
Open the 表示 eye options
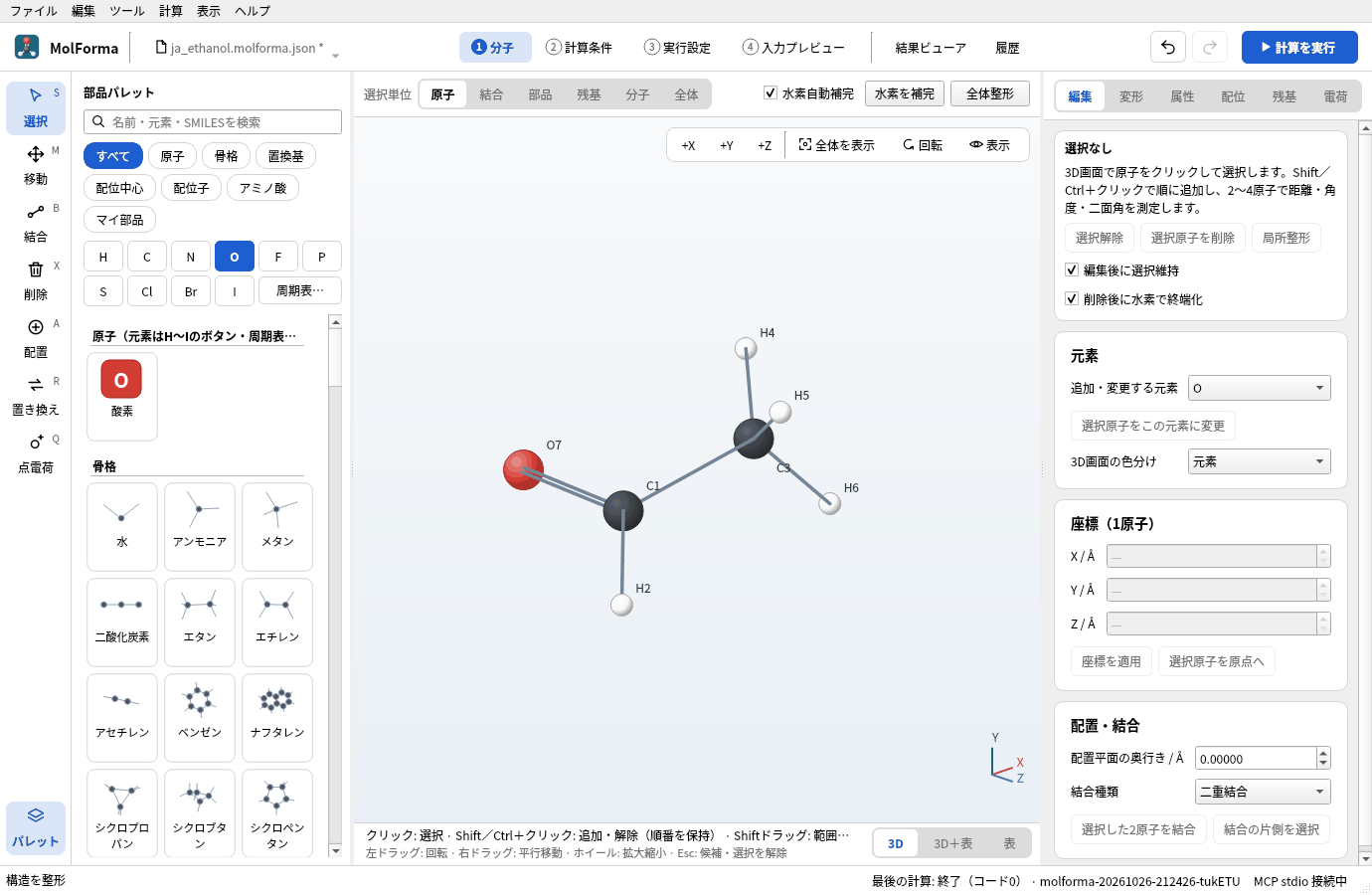coord(990,145)
